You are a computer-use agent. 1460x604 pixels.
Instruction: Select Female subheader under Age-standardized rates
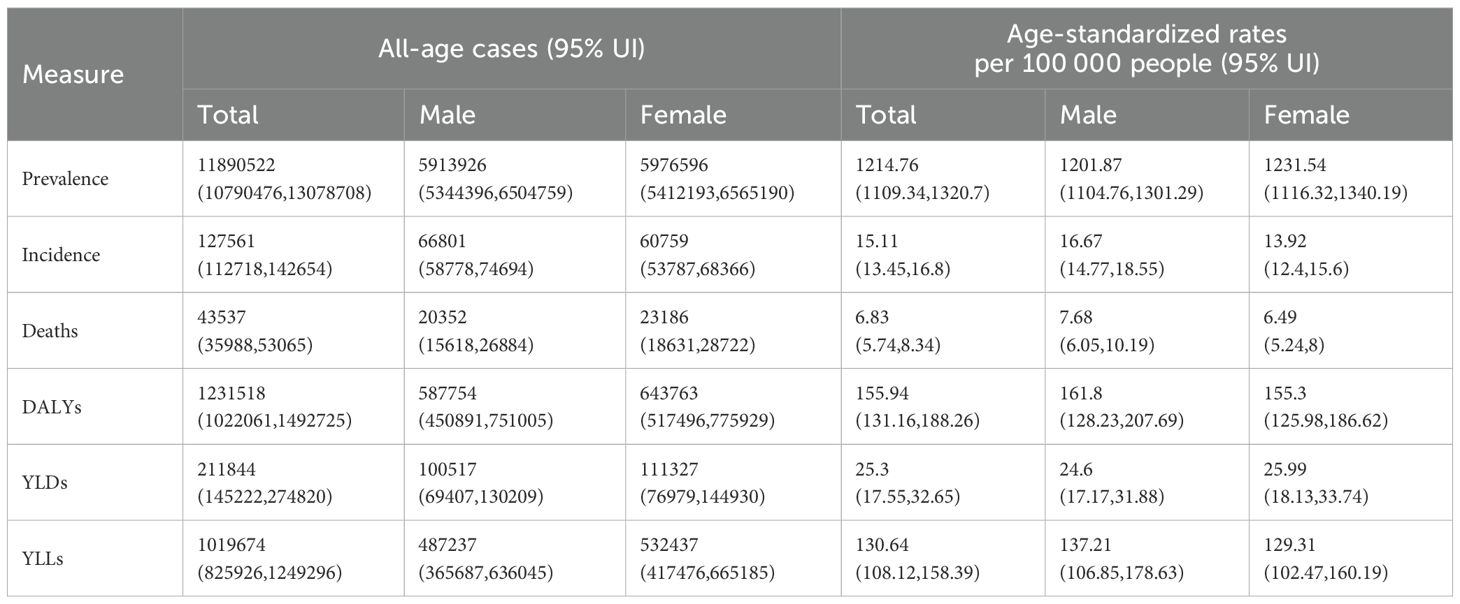[1306, 114]
